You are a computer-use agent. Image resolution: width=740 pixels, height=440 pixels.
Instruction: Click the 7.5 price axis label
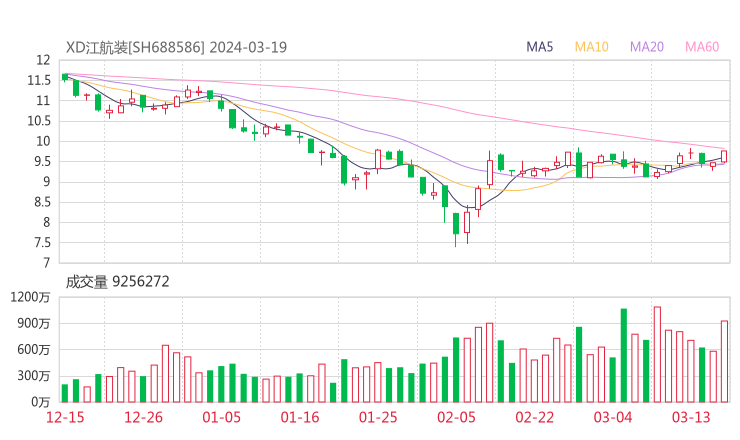point(41,243)
